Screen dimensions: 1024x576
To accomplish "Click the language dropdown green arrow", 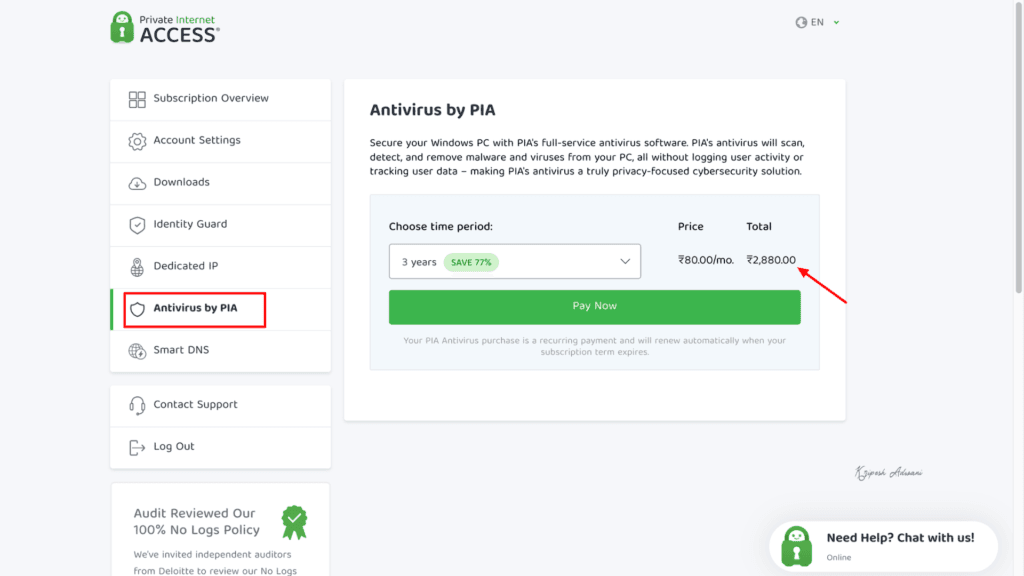I will (x=836, y=23).
